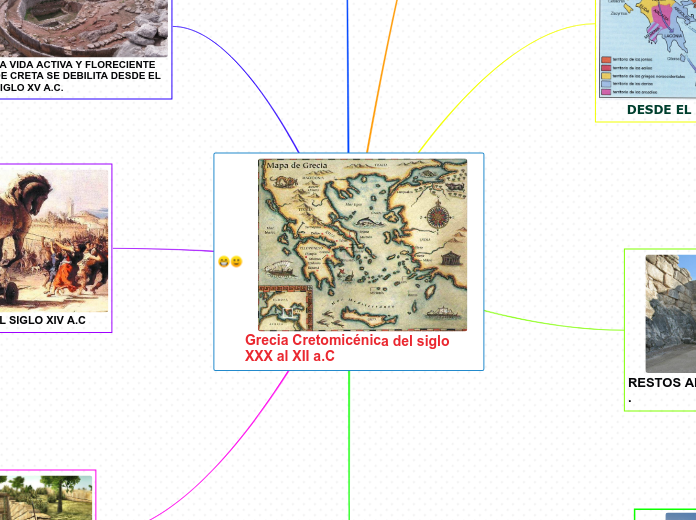Select the title "Grecia Cretomicénica del siglo XXX al XII a.C"
This screenshot has height=520, width=696.
pos(347,348)
